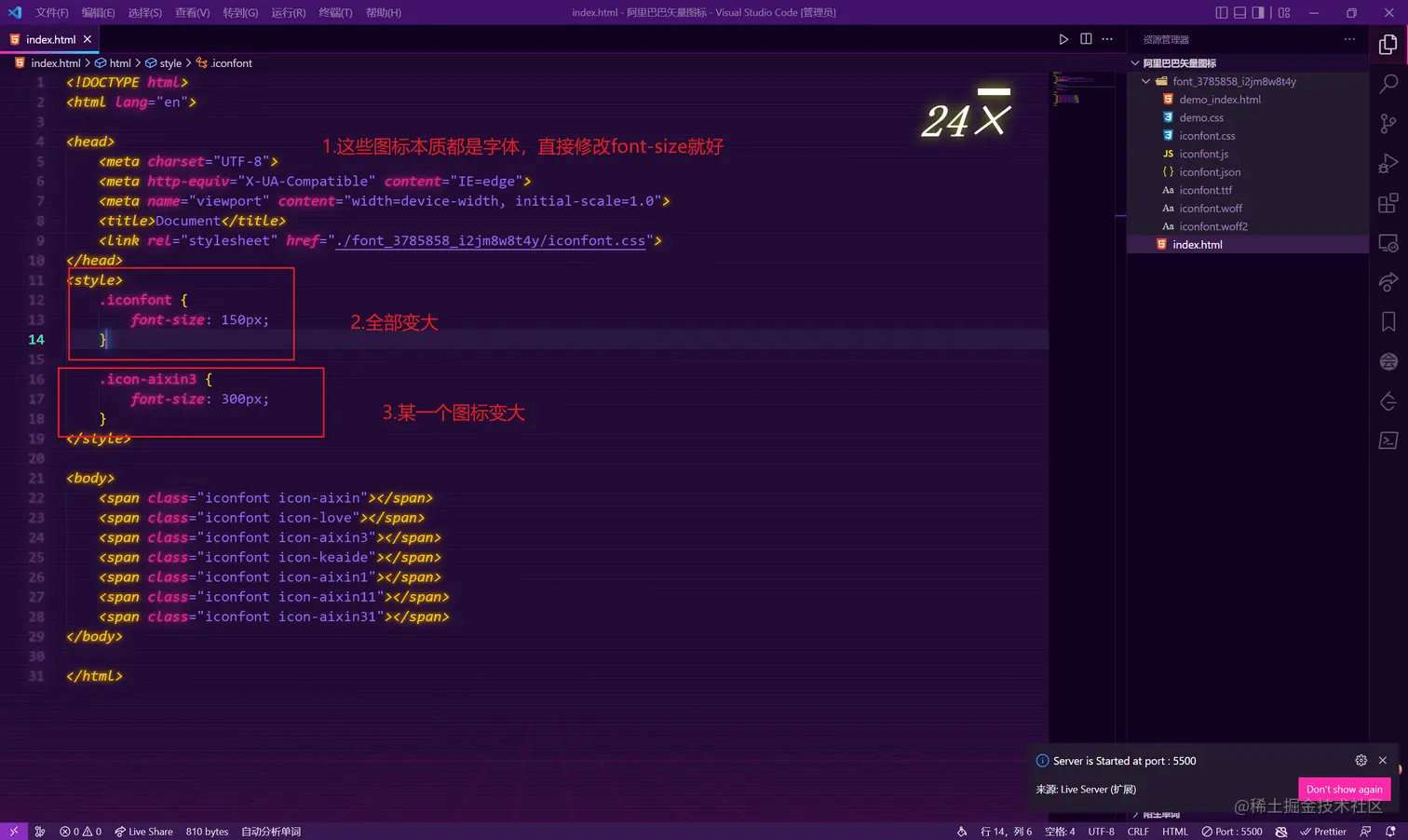Screen dimensions: 1408x840
Task: Click Prettier formatter status item
Action: coord(1323,832)
